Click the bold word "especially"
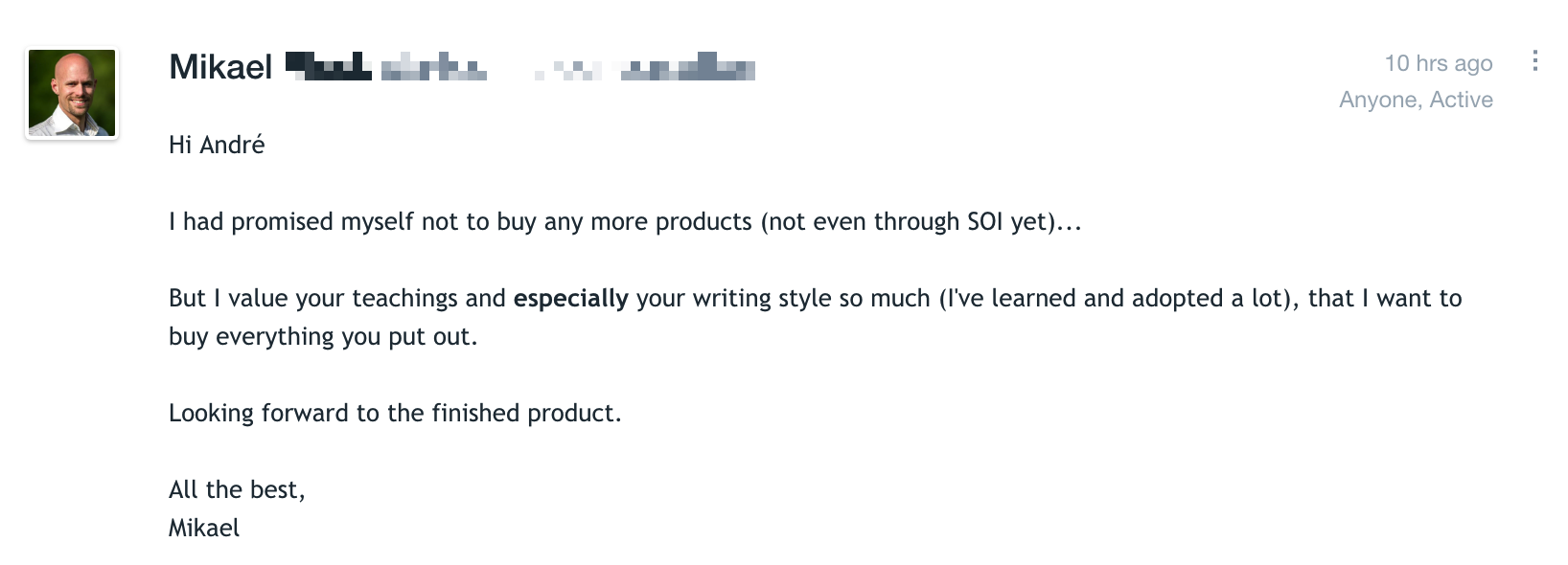The image size is (1568, 565). tap(571, 299)
